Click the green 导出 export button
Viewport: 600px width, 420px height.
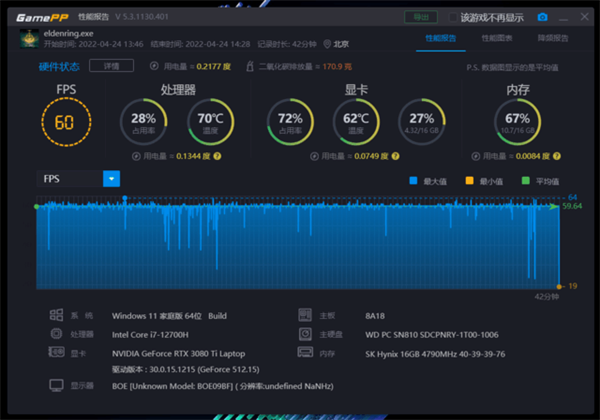[x=420, y=17]
